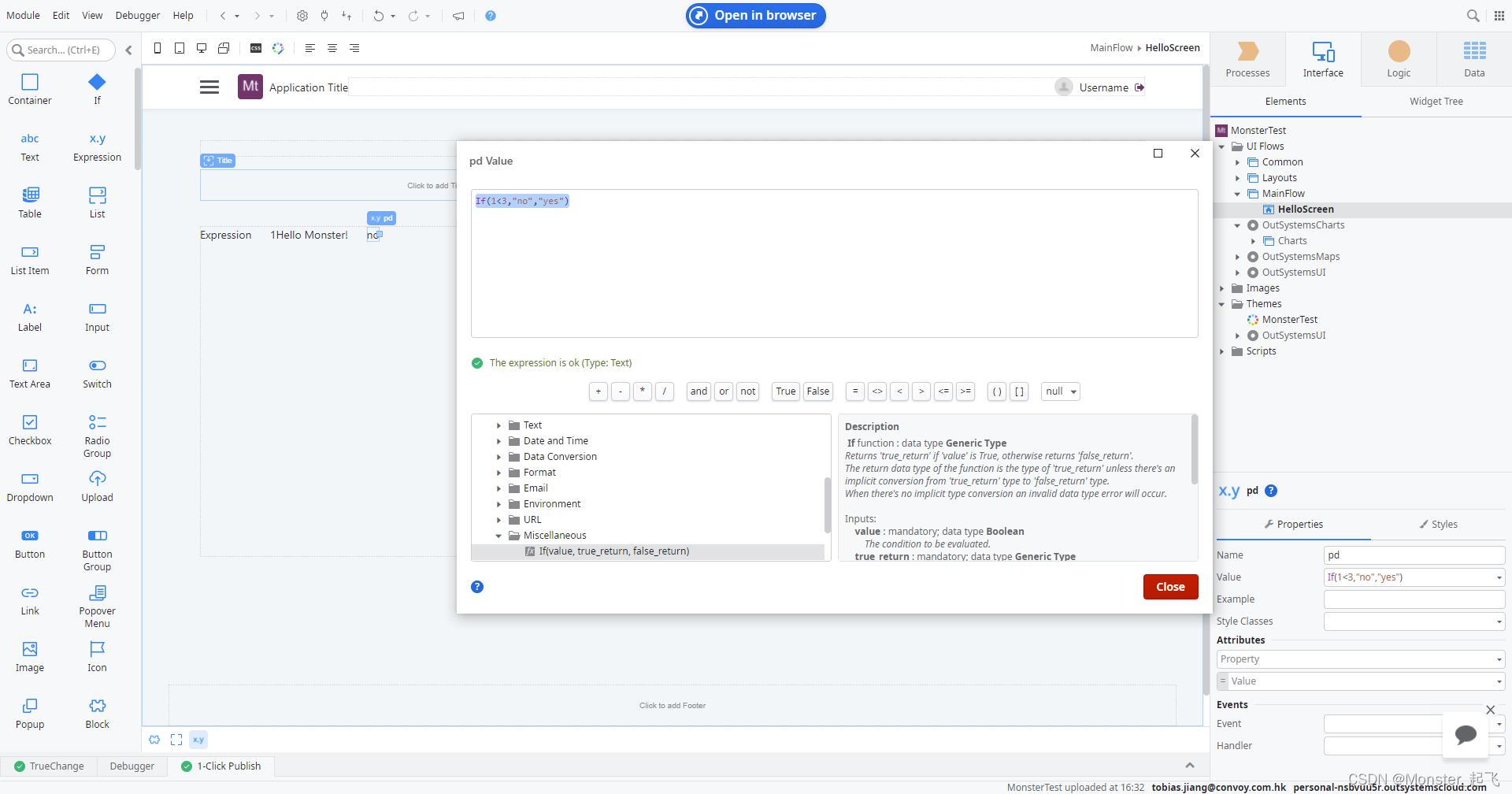1512x794 pixels.
Task: Select the Button Group widget
Action: click(x=97, y=549)
